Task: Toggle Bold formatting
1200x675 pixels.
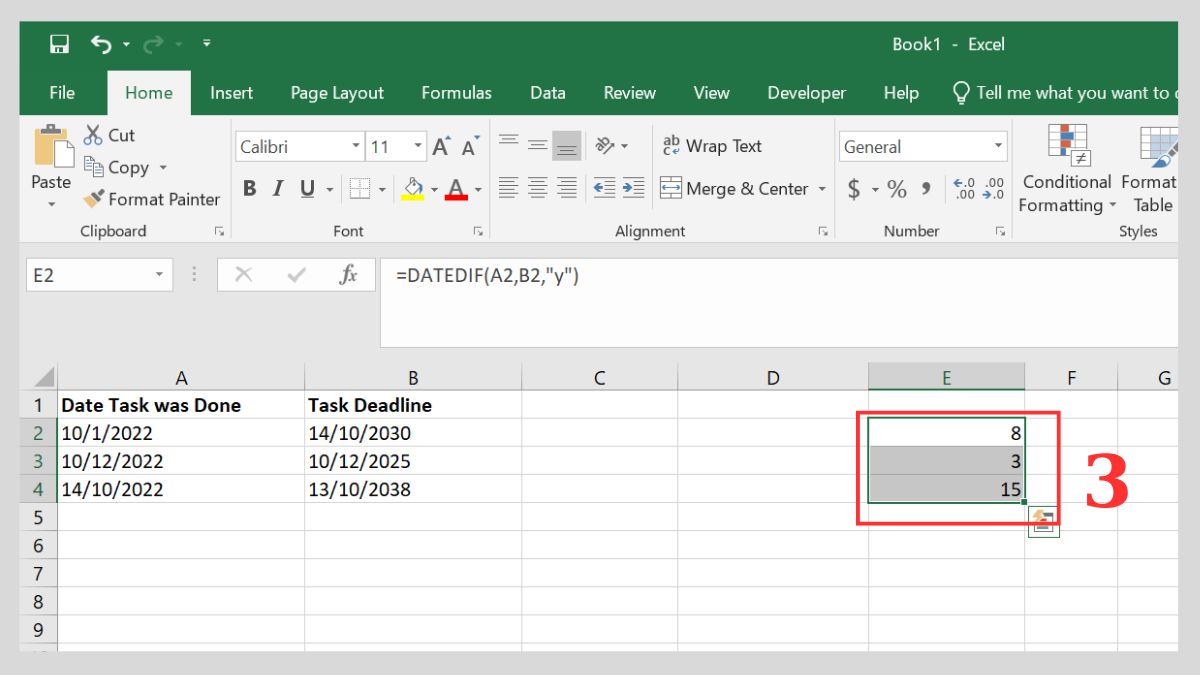Action: pyautogui.click(x=249, y=188)
